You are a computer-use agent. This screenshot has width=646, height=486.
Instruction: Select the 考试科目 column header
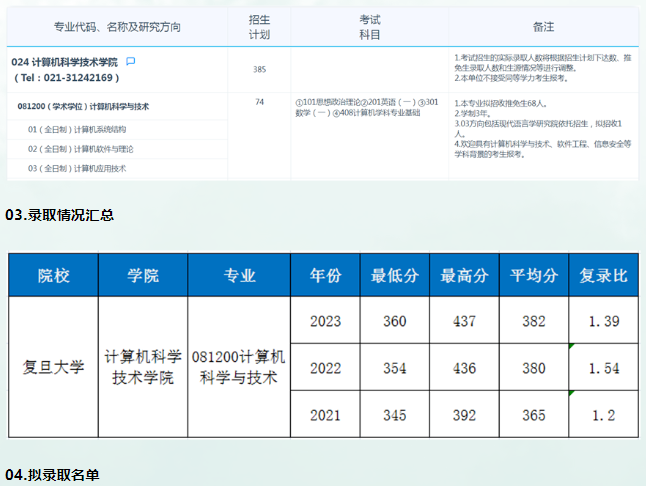(370, 27)
